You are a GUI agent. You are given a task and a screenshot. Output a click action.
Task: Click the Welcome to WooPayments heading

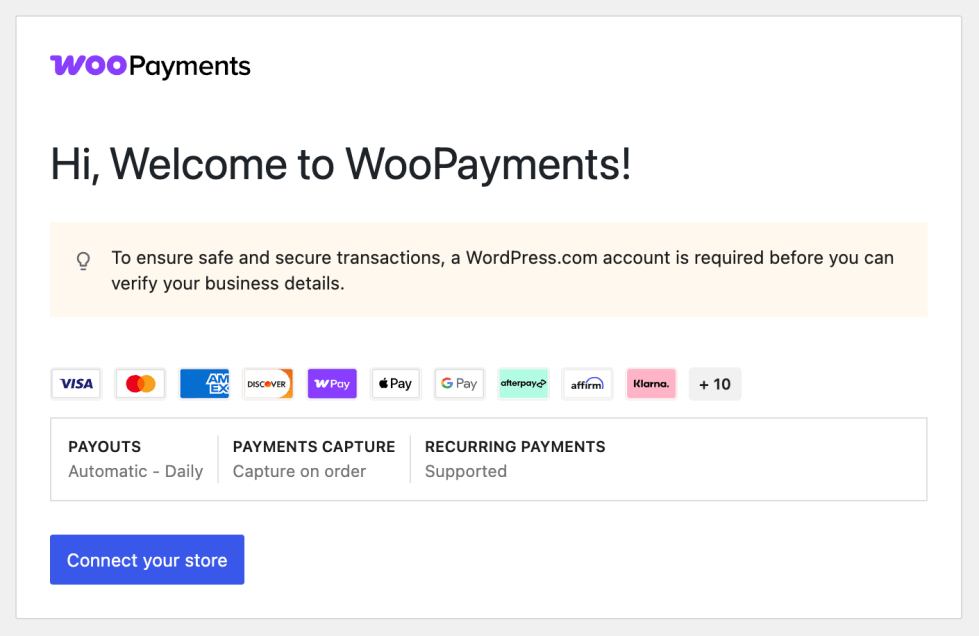[x=341, y=165]
